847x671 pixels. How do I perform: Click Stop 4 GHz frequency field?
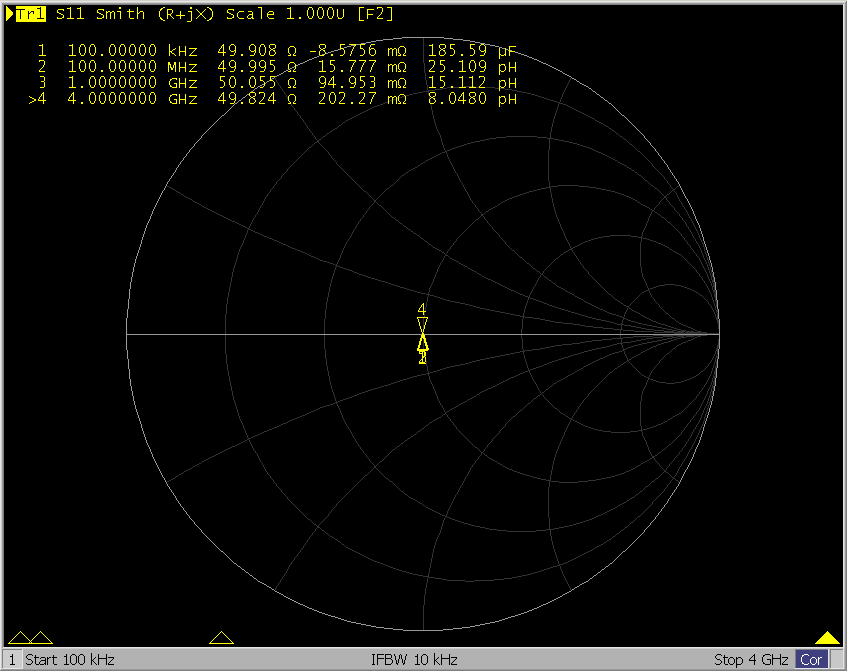click(751, 660)
